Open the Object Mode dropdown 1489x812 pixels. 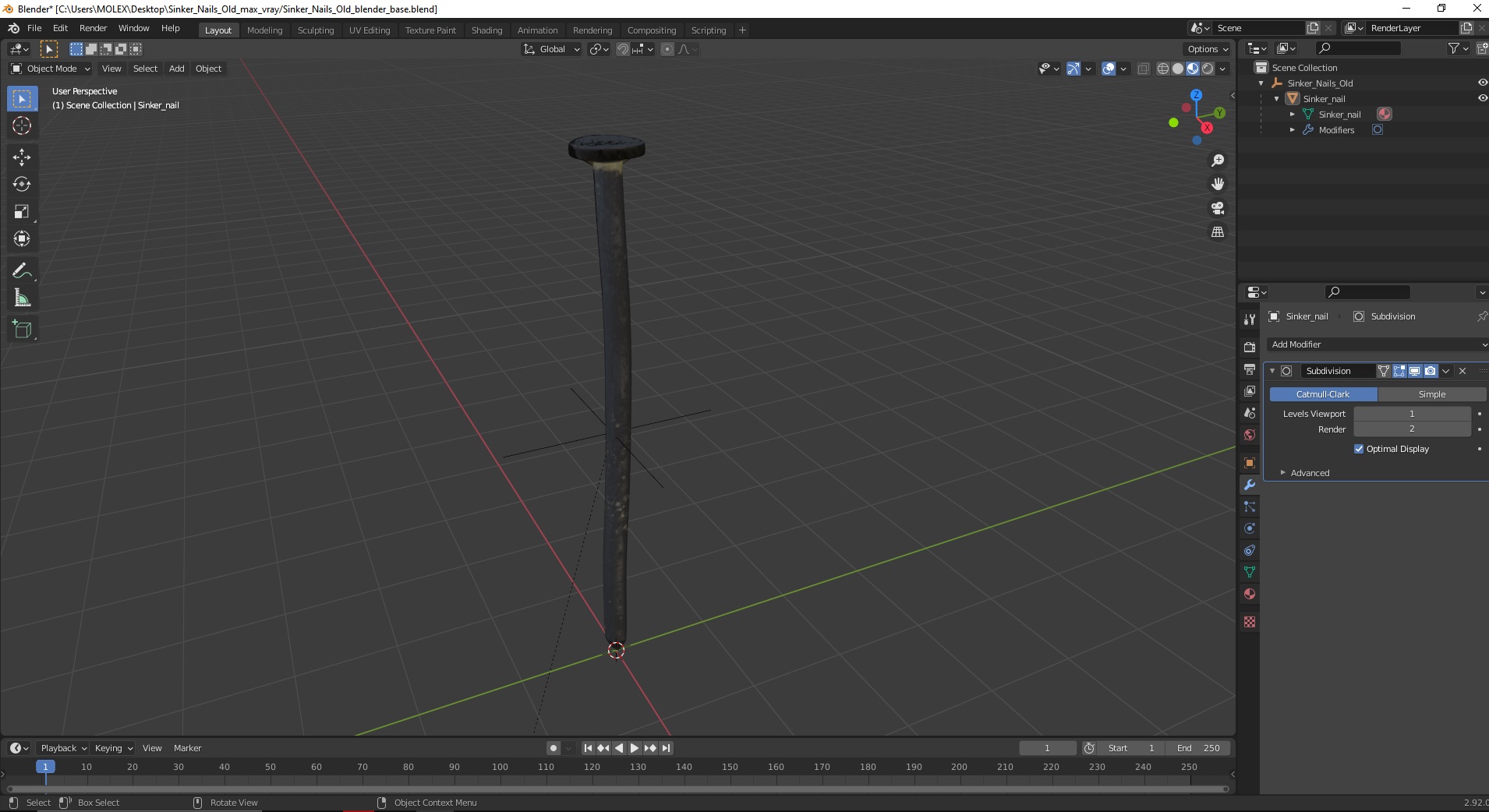pyautogui.click(x=50, y=69)
